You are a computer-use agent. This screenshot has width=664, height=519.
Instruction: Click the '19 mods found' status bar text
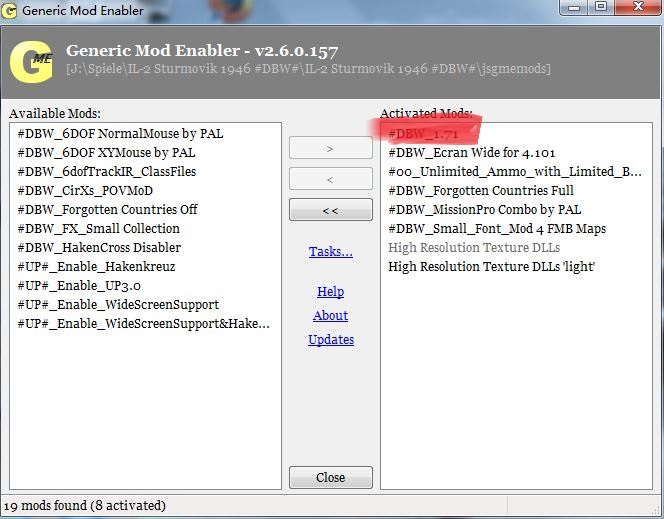[x=85, y=506]
